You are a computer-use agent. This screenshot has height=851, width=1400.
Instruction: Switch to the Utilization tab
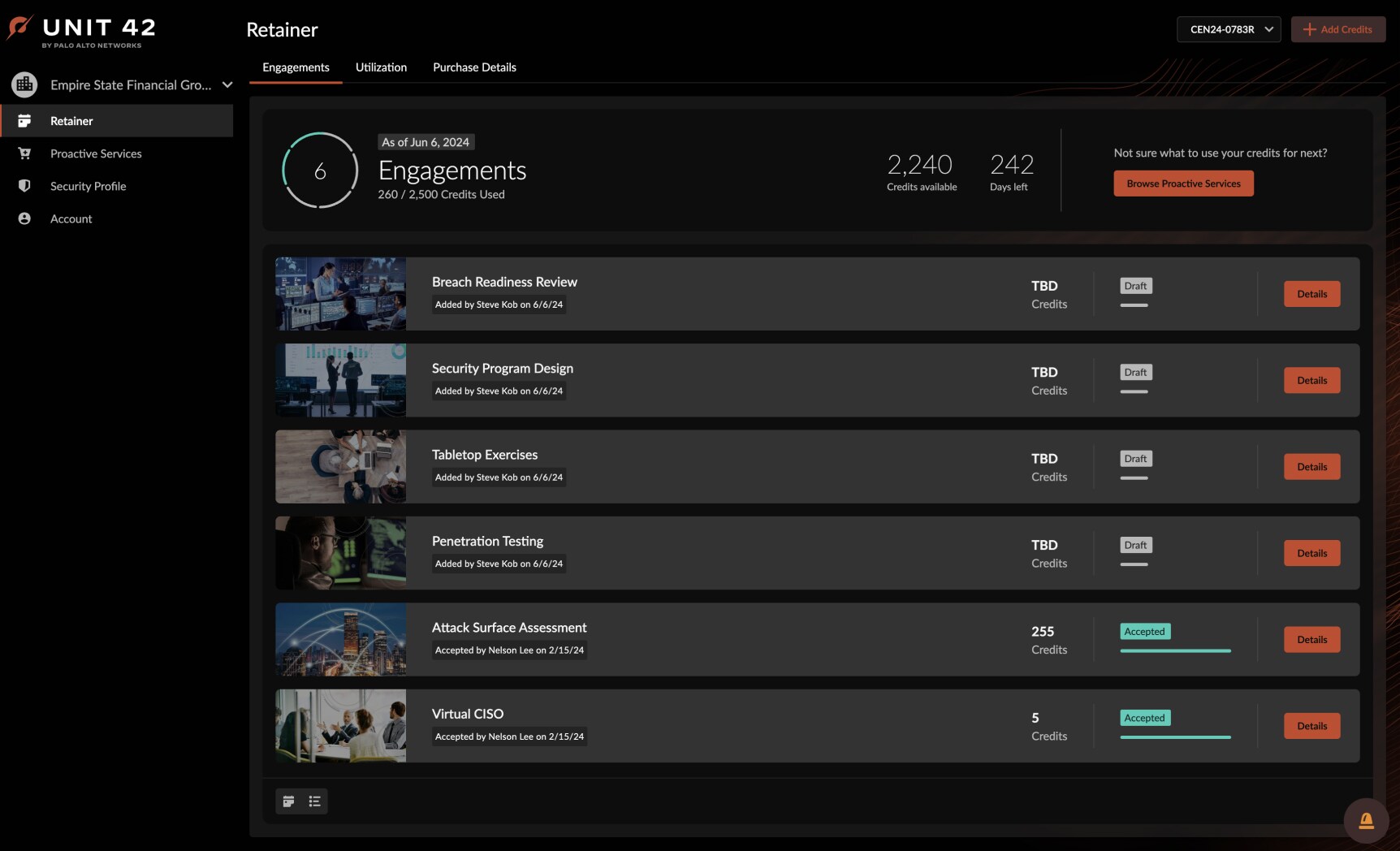click(x=381, y=67)
